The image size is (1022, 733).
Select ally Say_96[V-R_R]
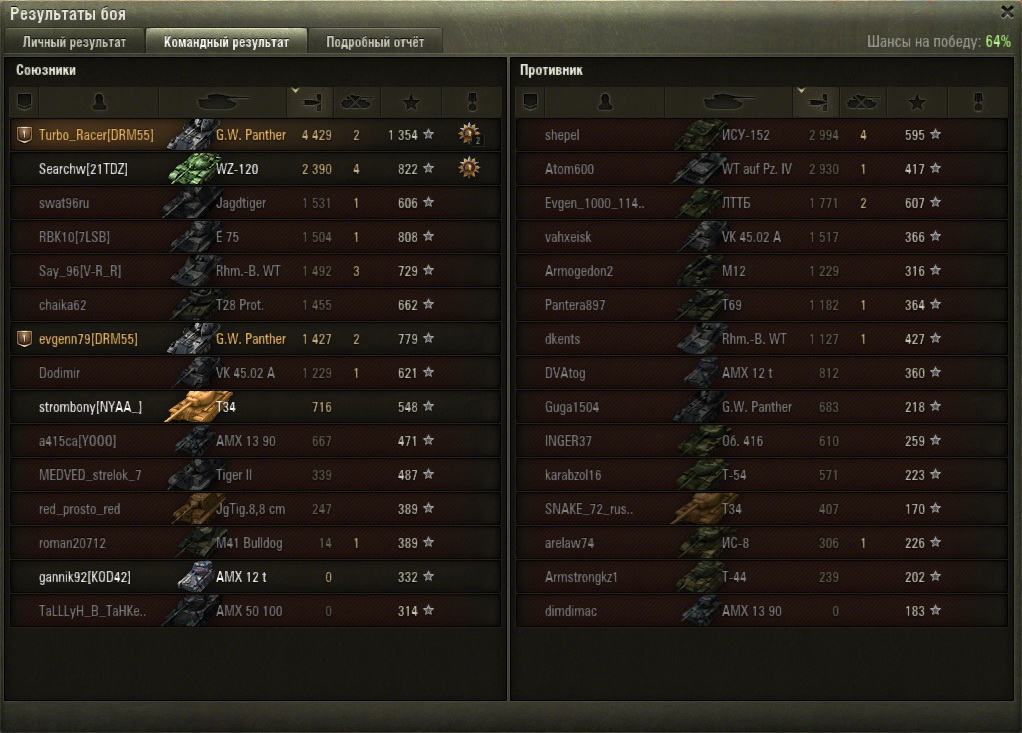80,271
